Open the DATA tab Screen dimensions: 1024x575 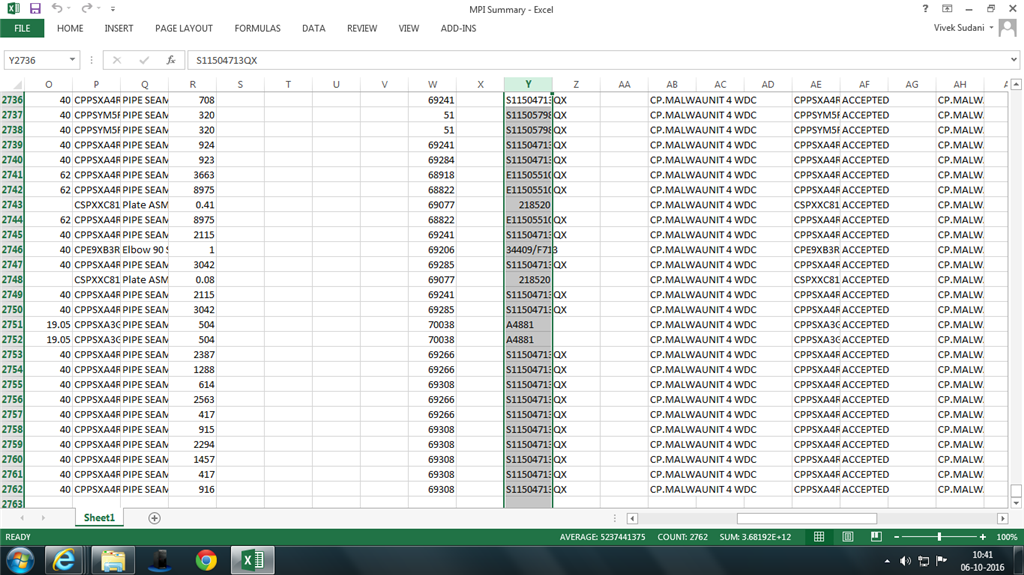313,28
